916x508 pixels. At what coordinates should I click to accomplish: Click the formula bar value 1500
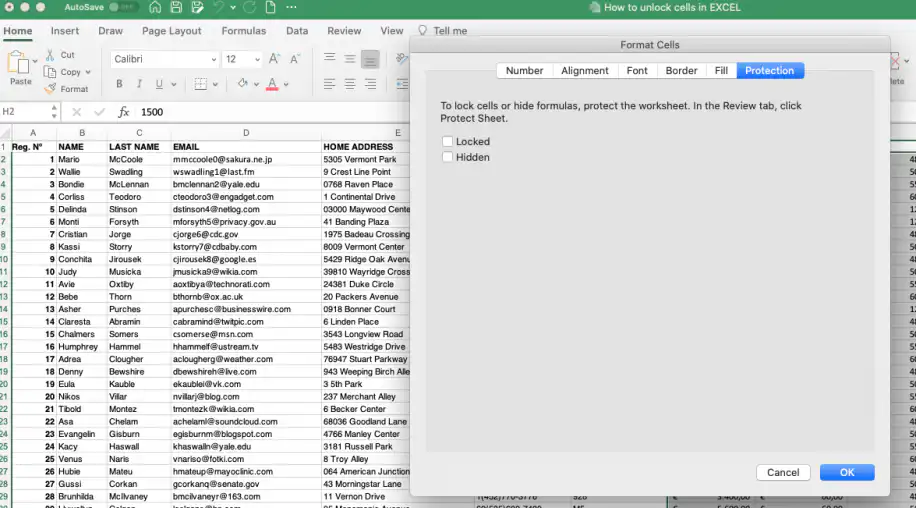152,112
